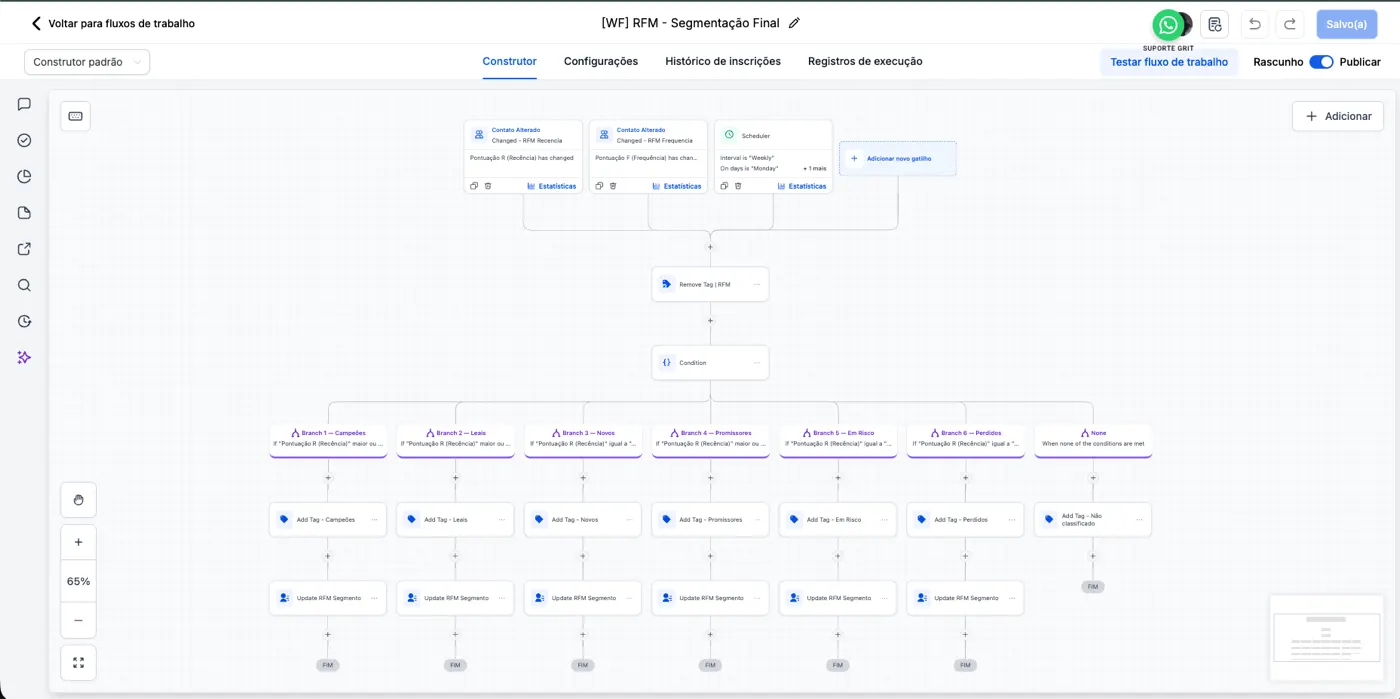Select the None branch node
The image size is (1400, 699).
coord(1093,439)
